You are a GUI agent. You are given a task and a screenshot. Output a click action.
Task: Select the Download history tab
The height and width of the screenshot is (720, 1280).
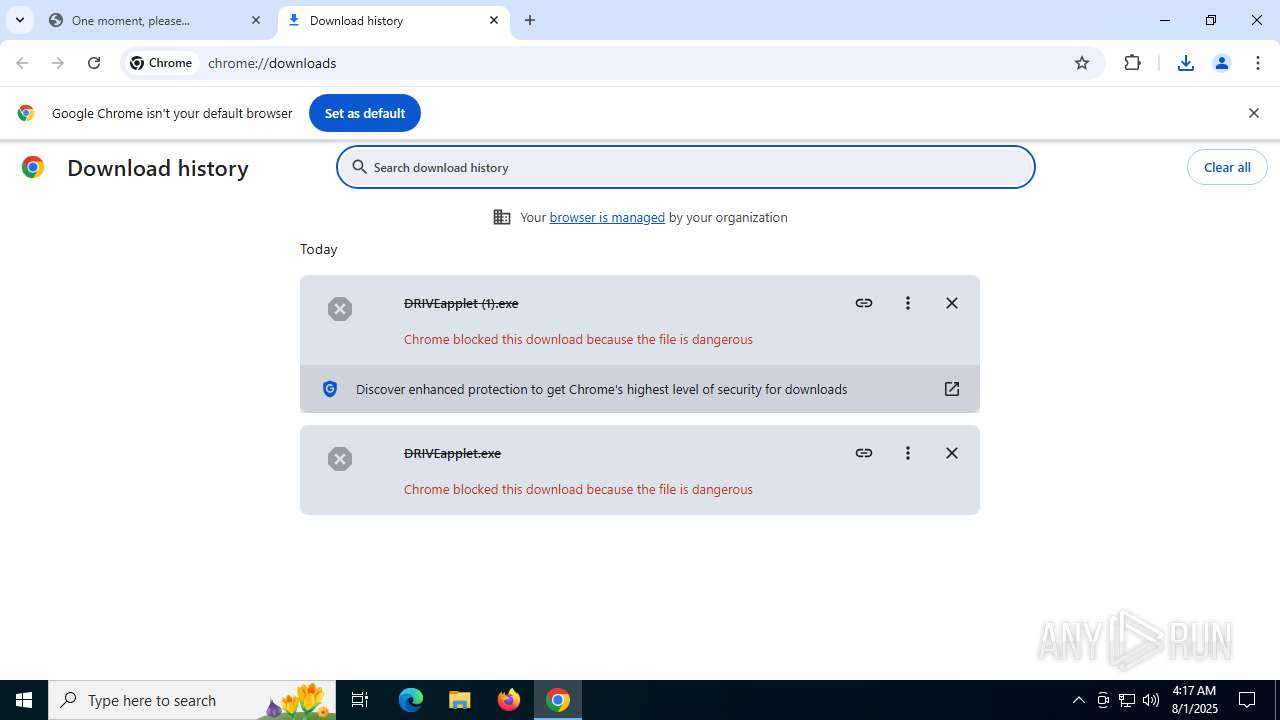tap(395, 20)
